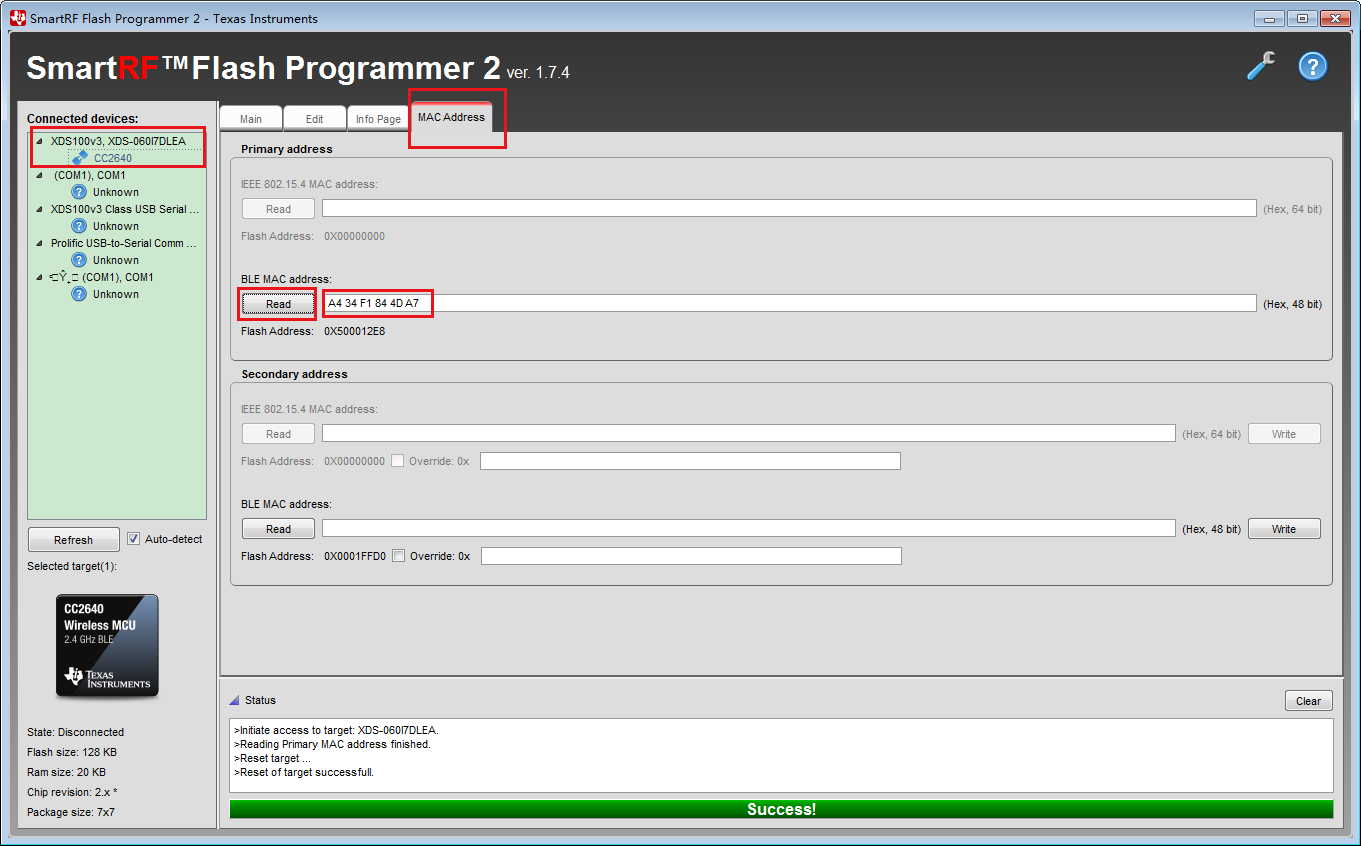Open help with the question mark icon
1361x846 pixels.
(1312, 66)
